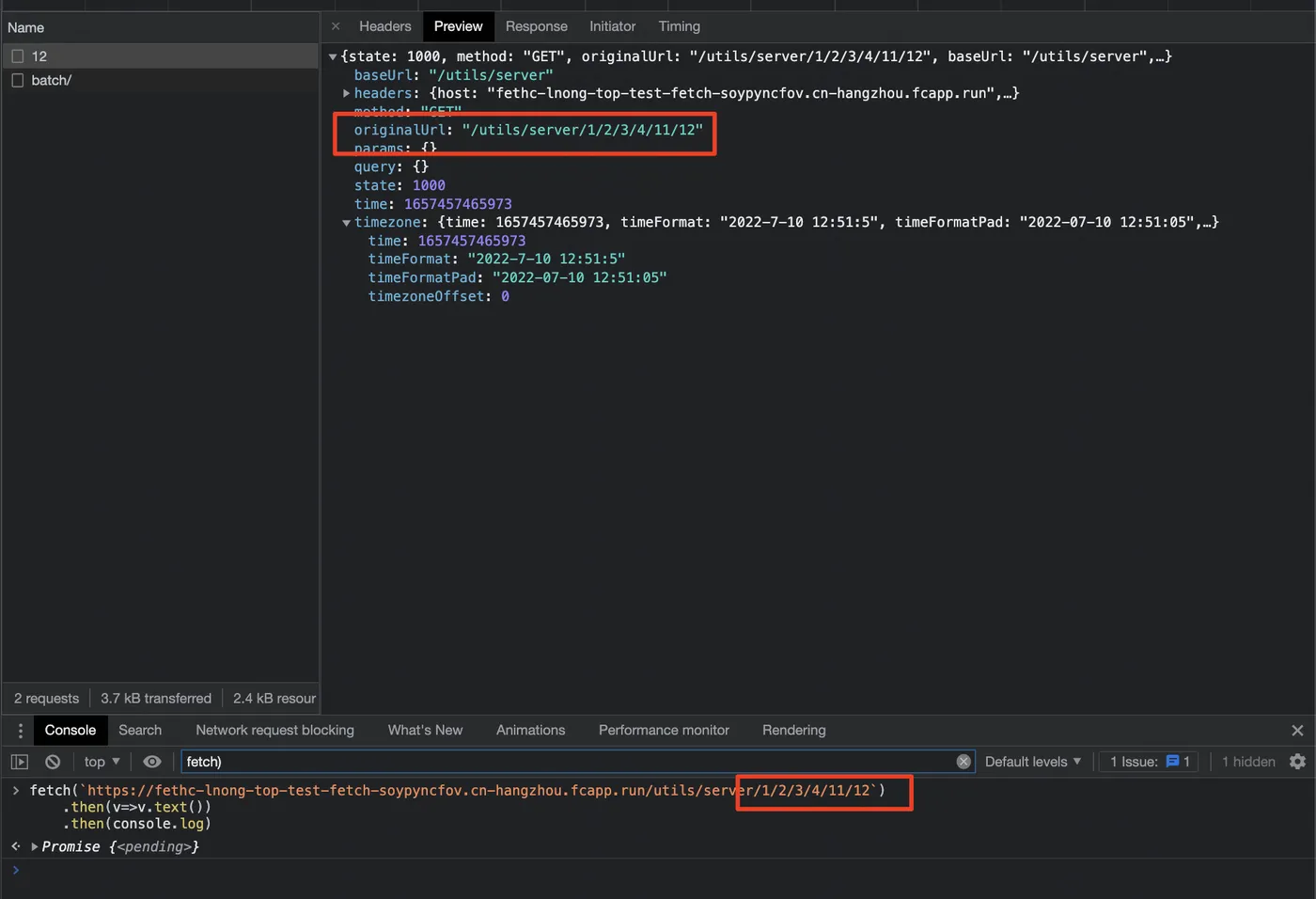Viewport: 1316px width, 899px height.
Task: Open the Response tab
Action: click(x=537, y=26)
